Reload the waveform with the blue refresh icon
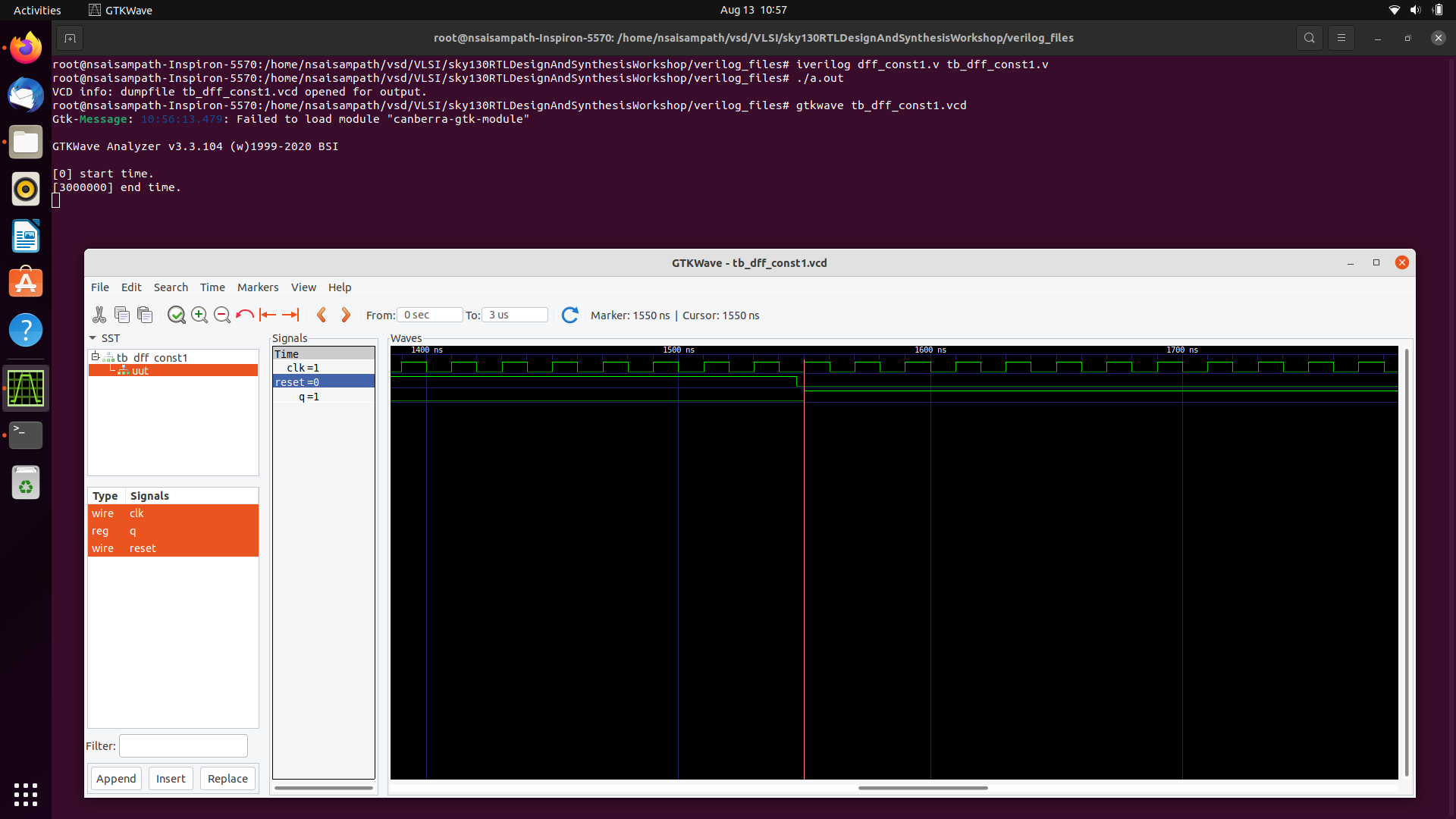The height and width of the screenshot is (819, 1456). [x=570, y=315]
